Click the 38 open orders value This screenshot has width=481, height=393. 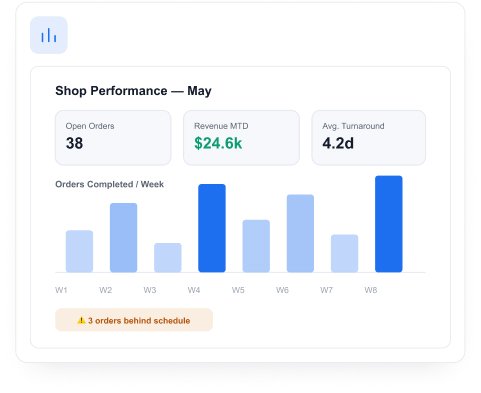point(74,143)
